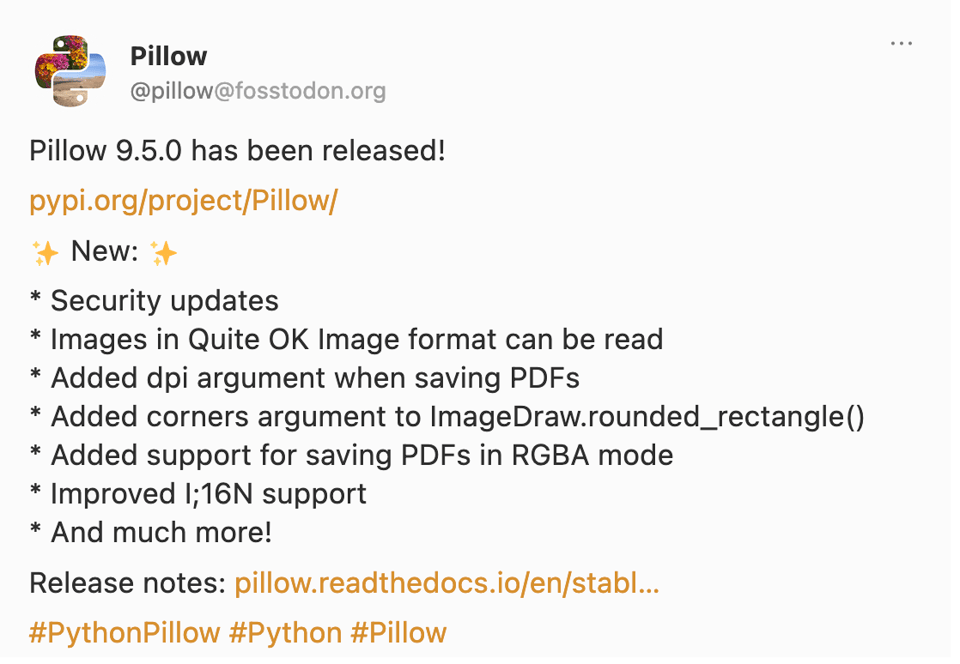Click the Pillow profile avatar

pos(70,71)
